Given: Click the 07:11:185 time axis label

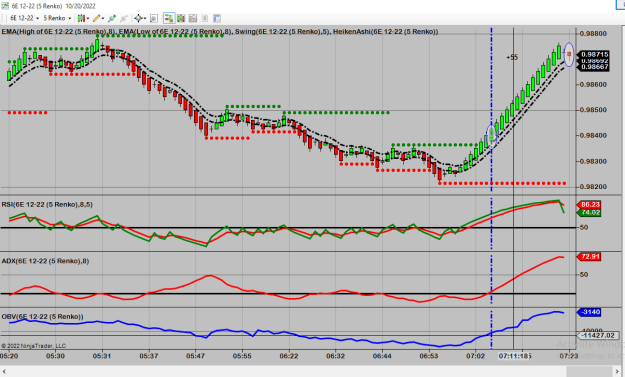Looking at the screenshot, I should [515, 355].
